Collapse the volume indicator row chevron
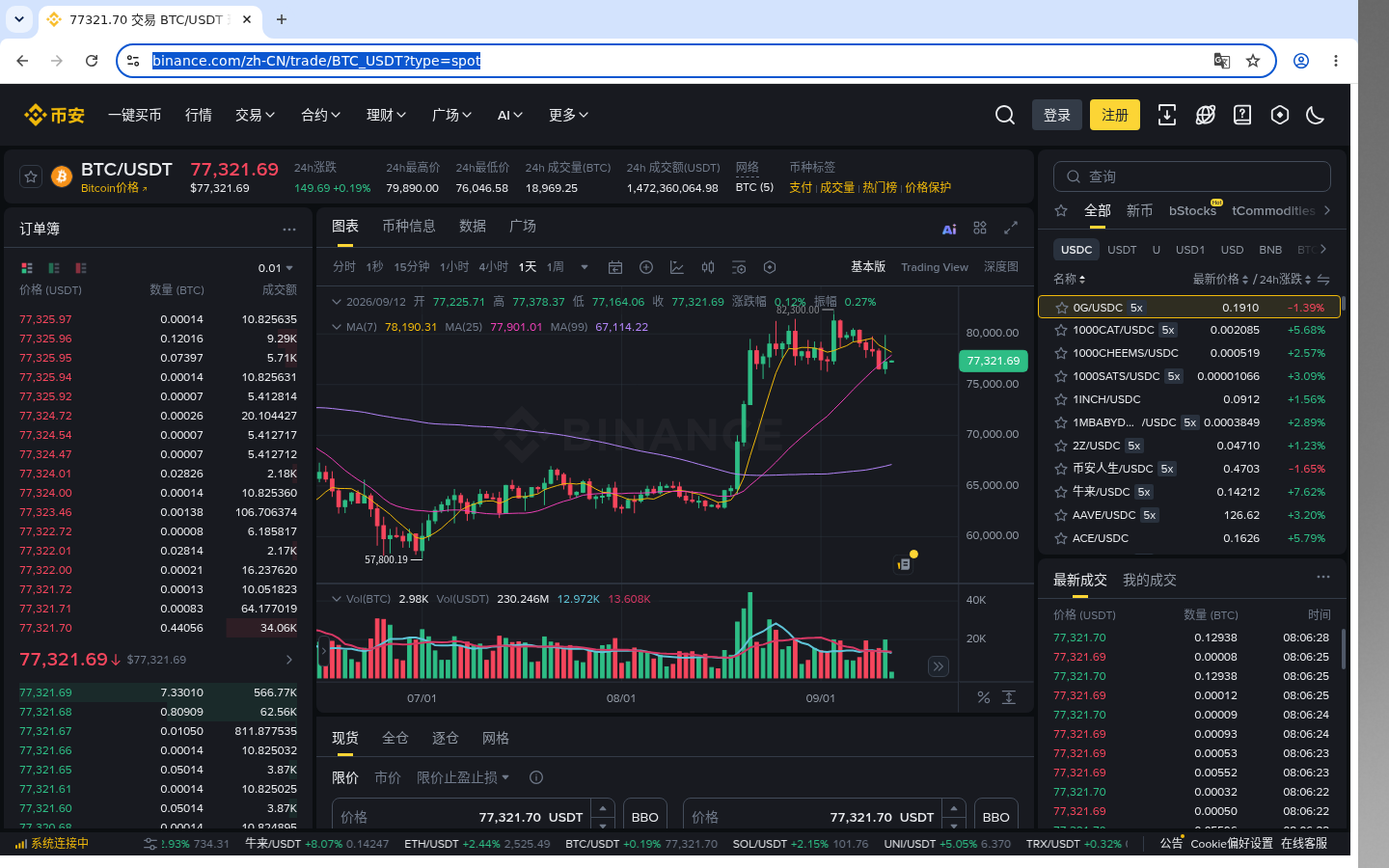This screenshot has height=868, width=1389. [x=337, y=599]
